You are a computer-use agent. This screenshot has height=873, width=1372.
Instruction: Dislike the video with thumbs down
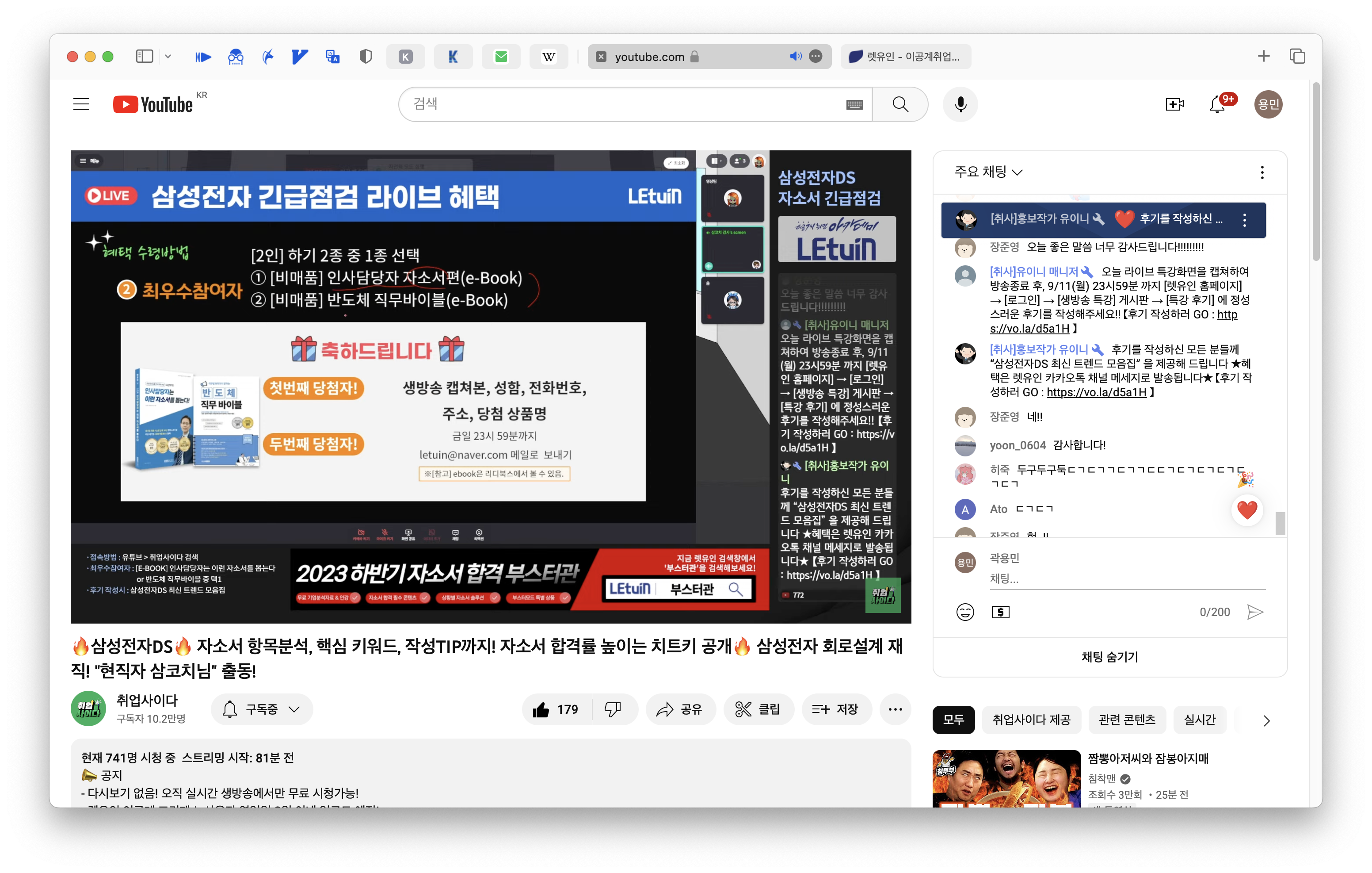pyautogui.click(x=614, y=709)
